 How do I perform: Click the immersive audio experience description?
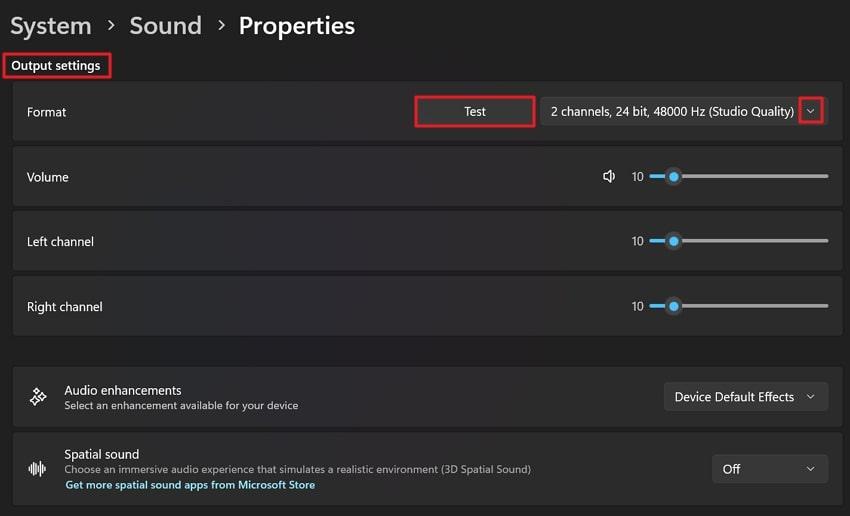tap(298, 469)
